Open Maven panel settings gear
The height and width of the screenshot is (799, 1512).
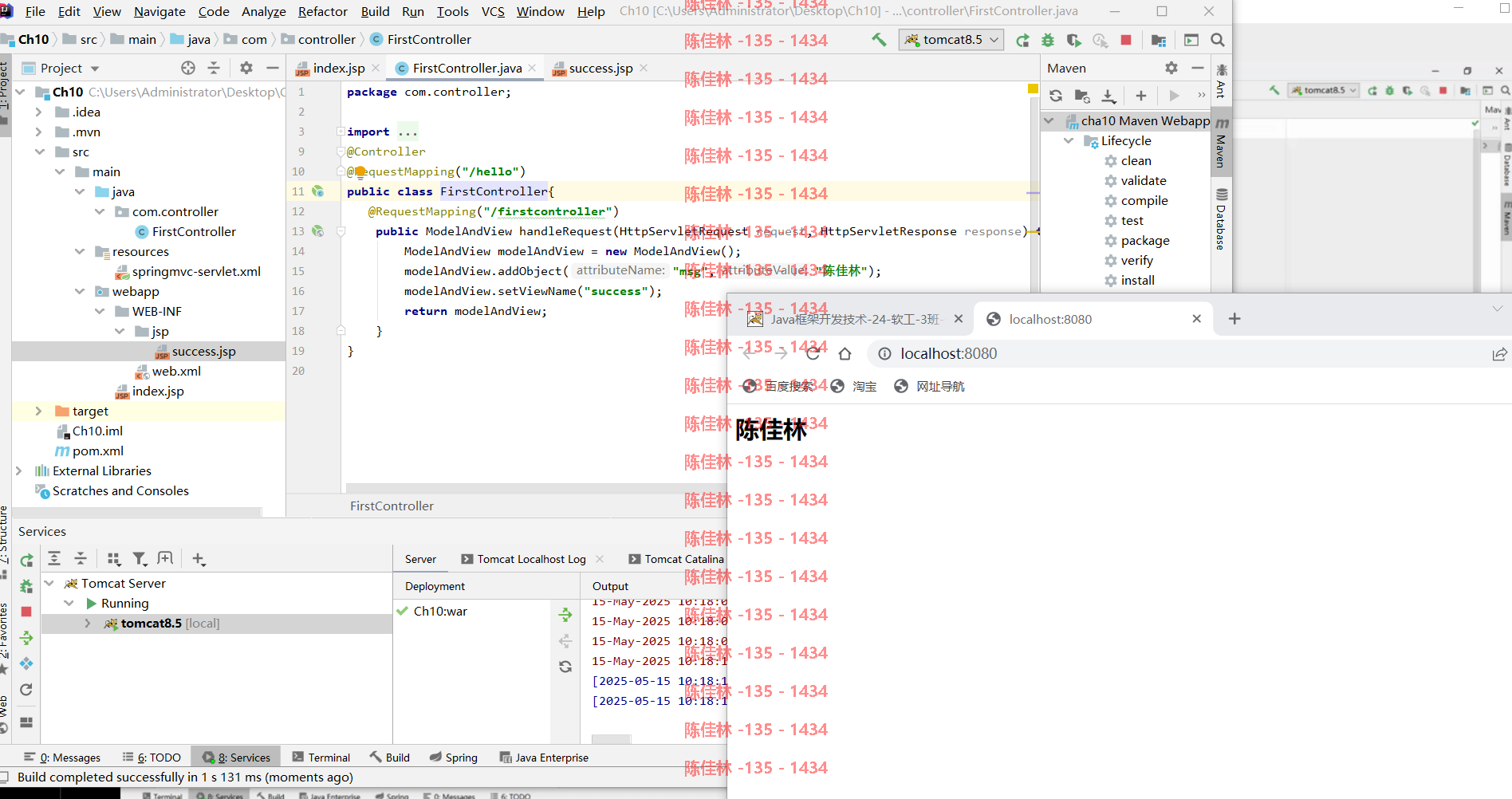coord(1171,68)
